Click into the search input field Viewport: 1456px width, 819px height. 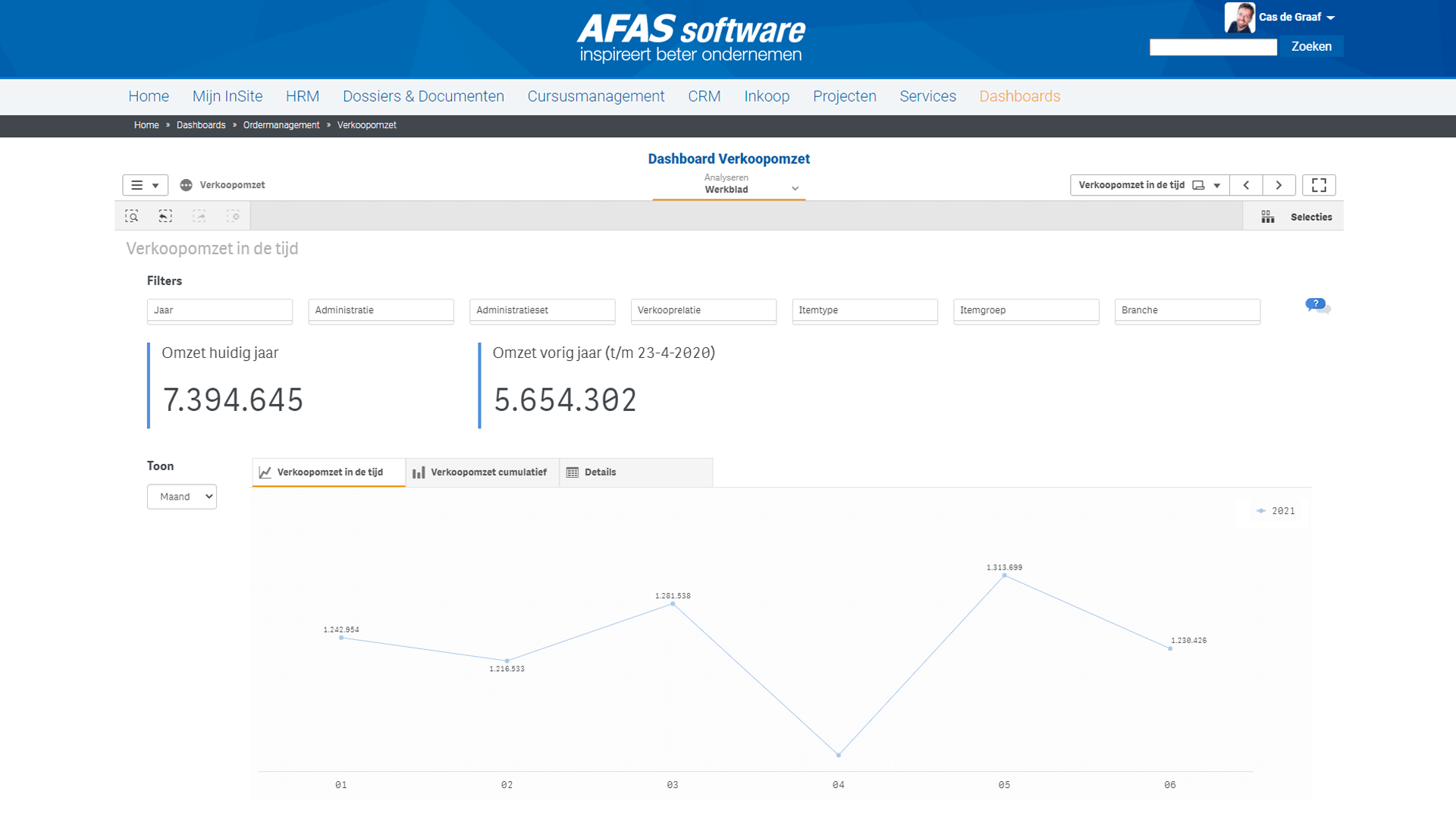click(x=1213, y=47)
